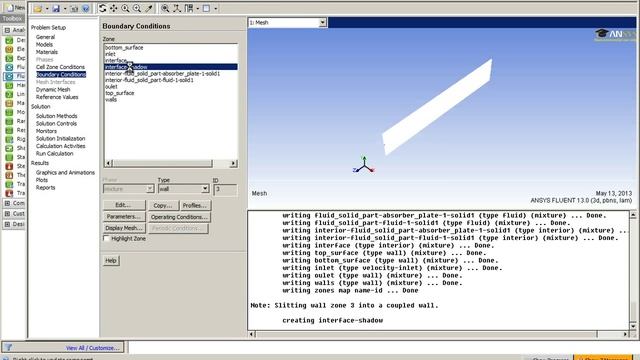Click the single-window display icon
The width and height of the screenshot is (640, 360).
coord(207,8)
